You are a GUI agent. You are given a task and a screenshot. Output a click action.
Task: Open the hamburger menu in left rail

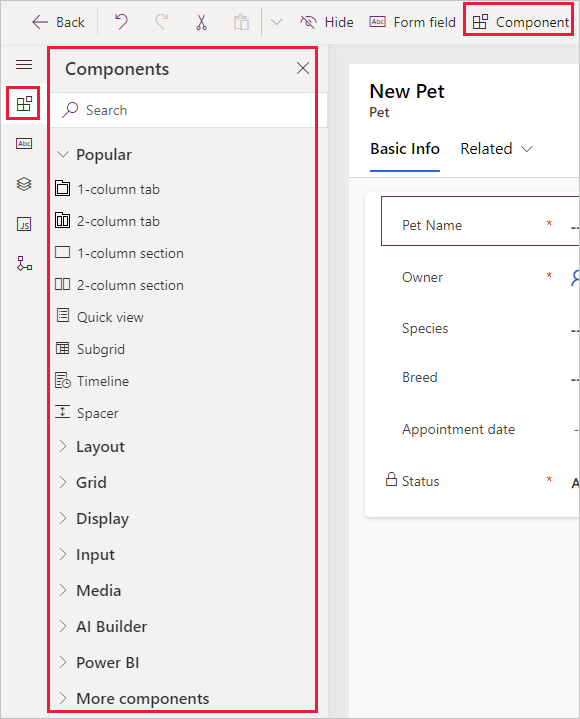[24, 64]
